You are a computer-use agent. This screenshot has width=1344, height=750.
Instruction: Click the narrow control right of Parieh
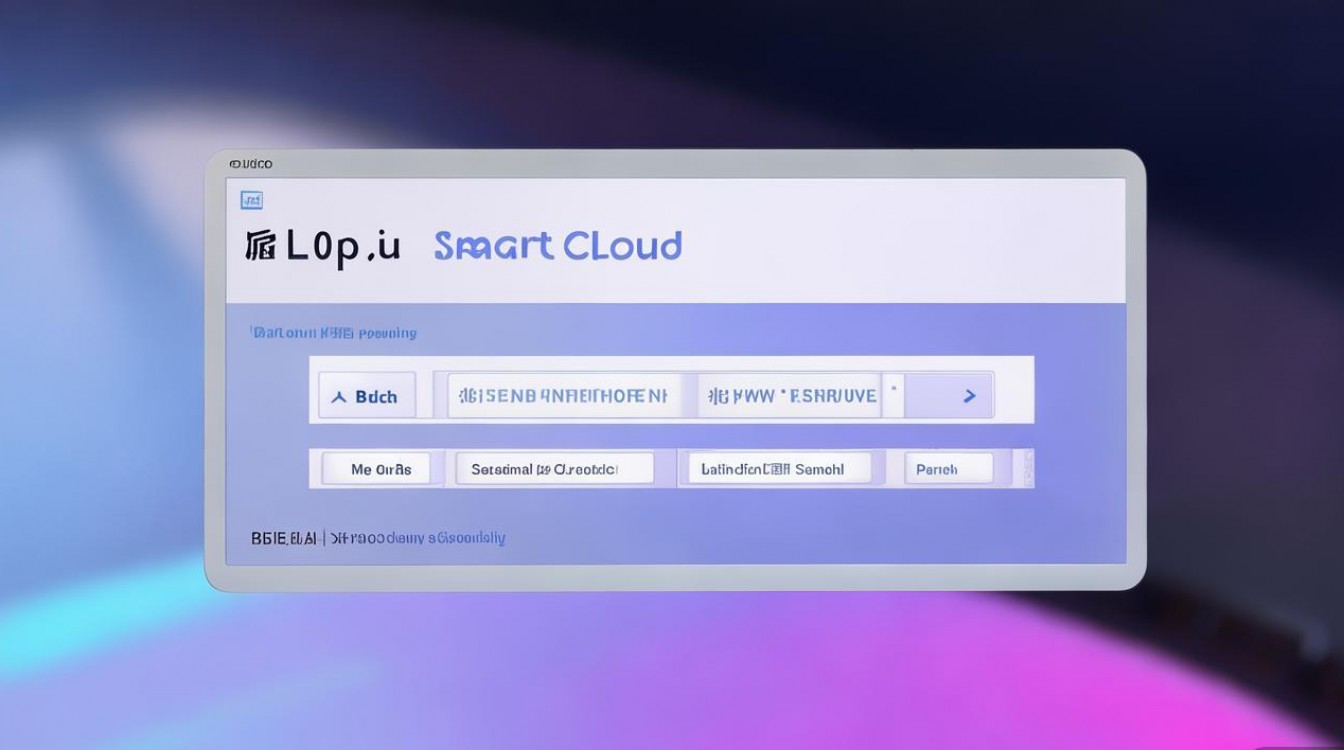[x=1024, y=468]
